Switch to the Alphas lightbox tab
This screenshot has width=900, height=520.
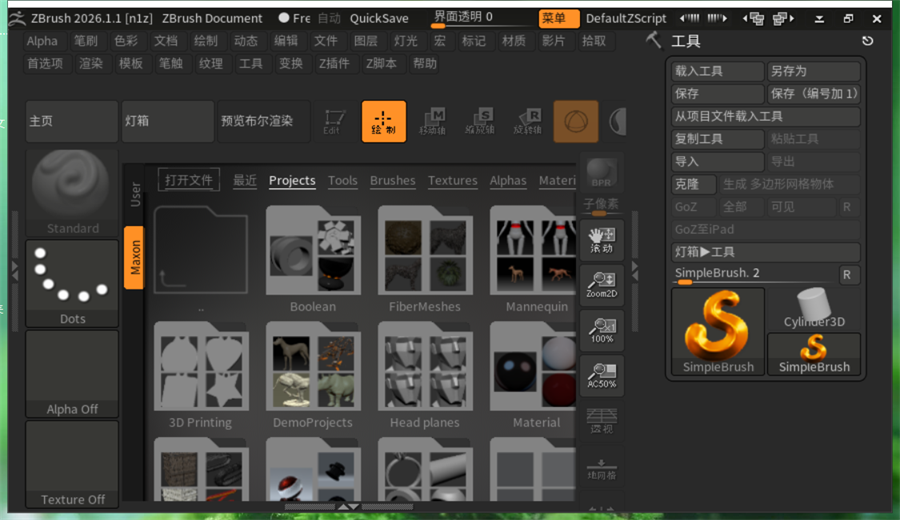pos(508,180)
